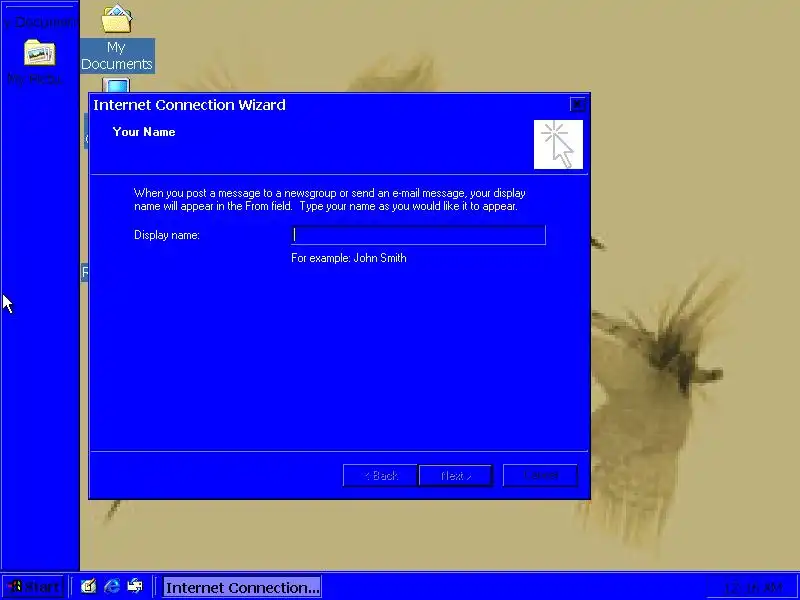Click the Back button in wizard
Screen dimensions: 800x600
click(380, 476)
